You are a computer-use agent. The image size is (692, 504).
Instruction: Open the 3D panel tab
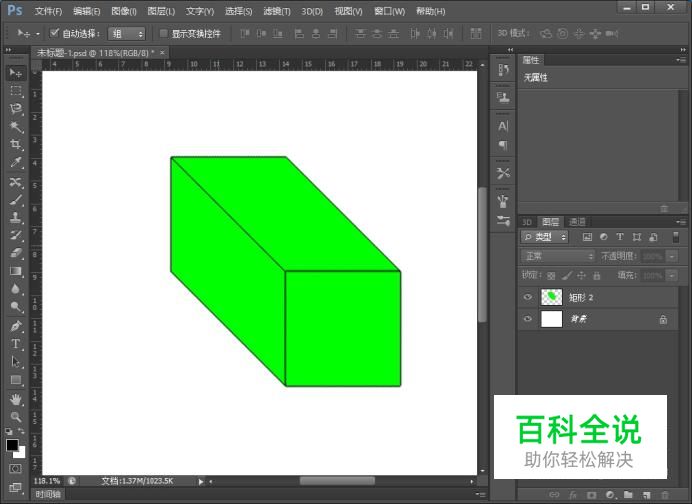click(x=527, y=222)
